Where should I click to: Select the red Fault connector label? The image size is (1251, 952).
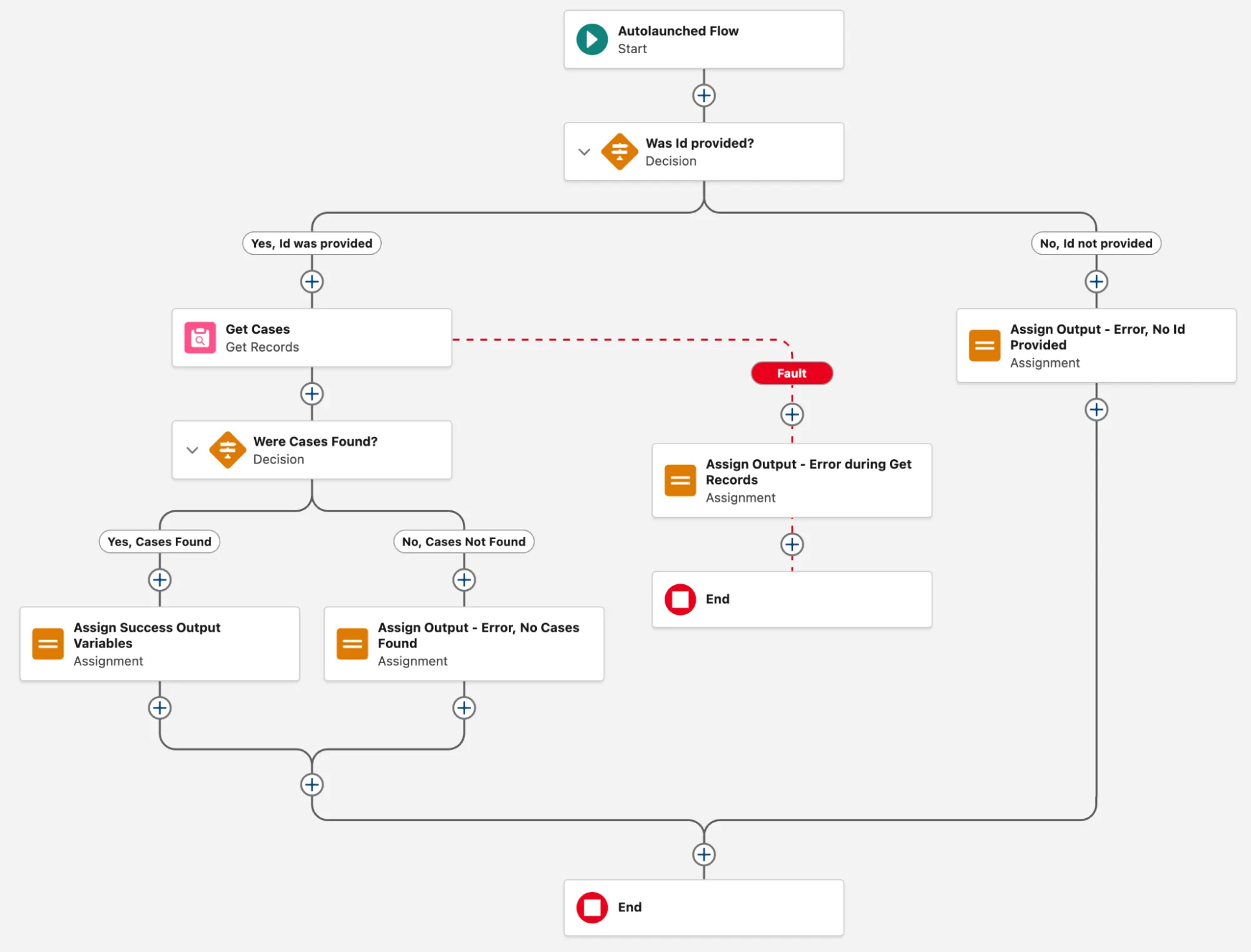pyautogui.click(x=792, y=373)
